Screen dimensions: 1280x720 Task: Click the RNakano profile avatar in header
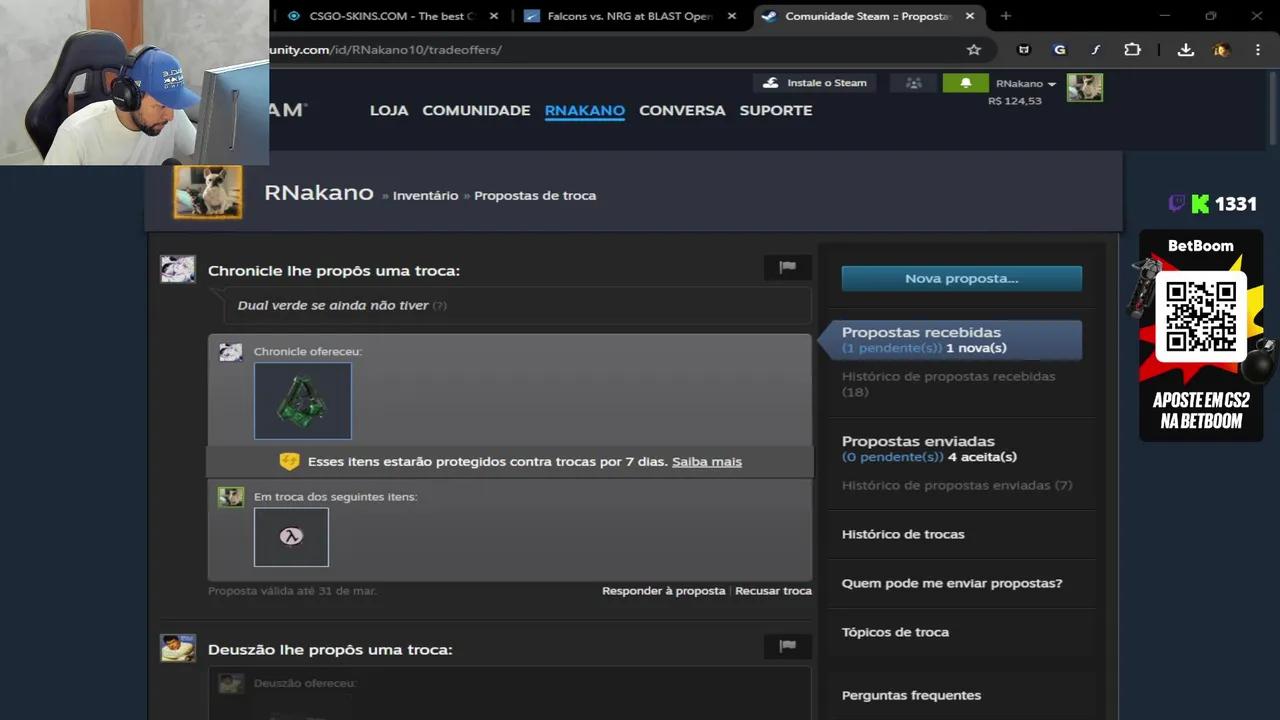[1084, 87]
